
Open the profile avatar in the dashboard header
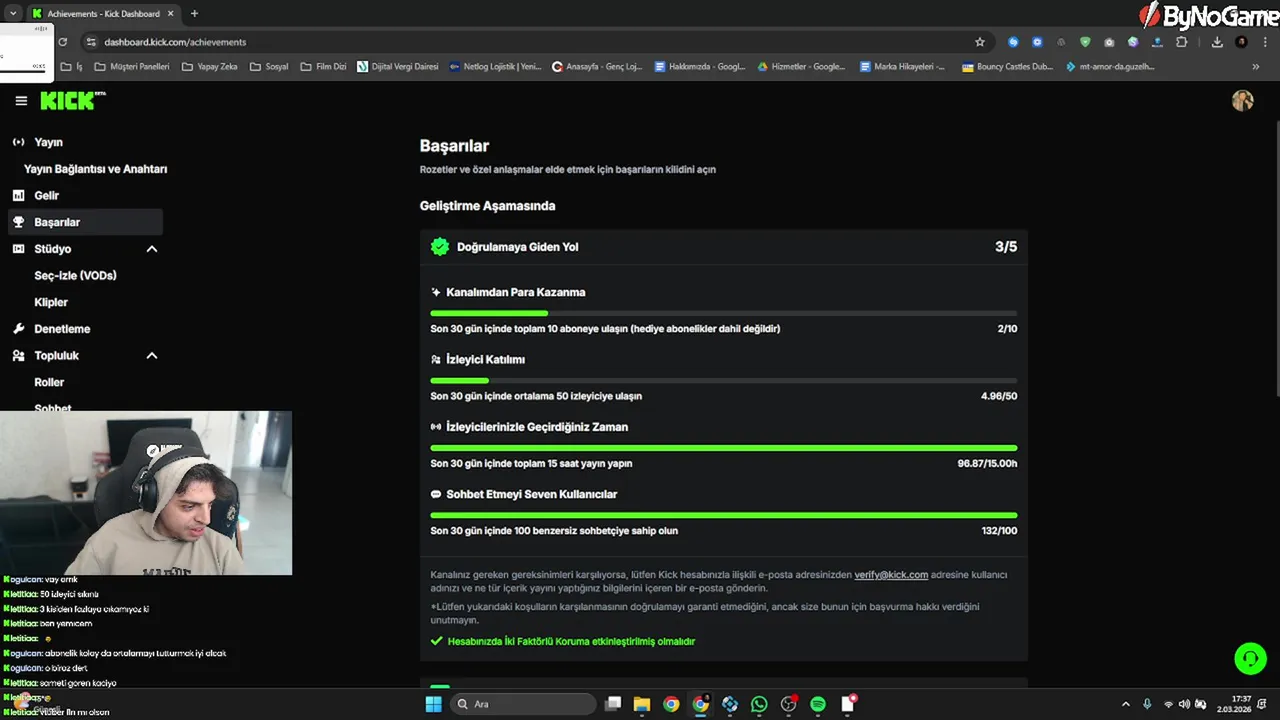click(x=1243, y=101)
